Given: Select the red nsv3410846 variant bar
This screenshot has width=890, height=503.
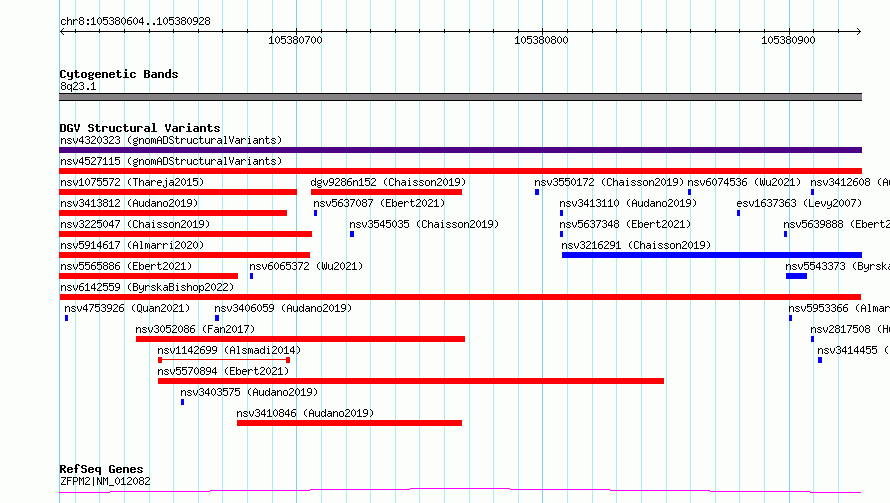Looking at the screenshot, I should (x=349, y=423).
